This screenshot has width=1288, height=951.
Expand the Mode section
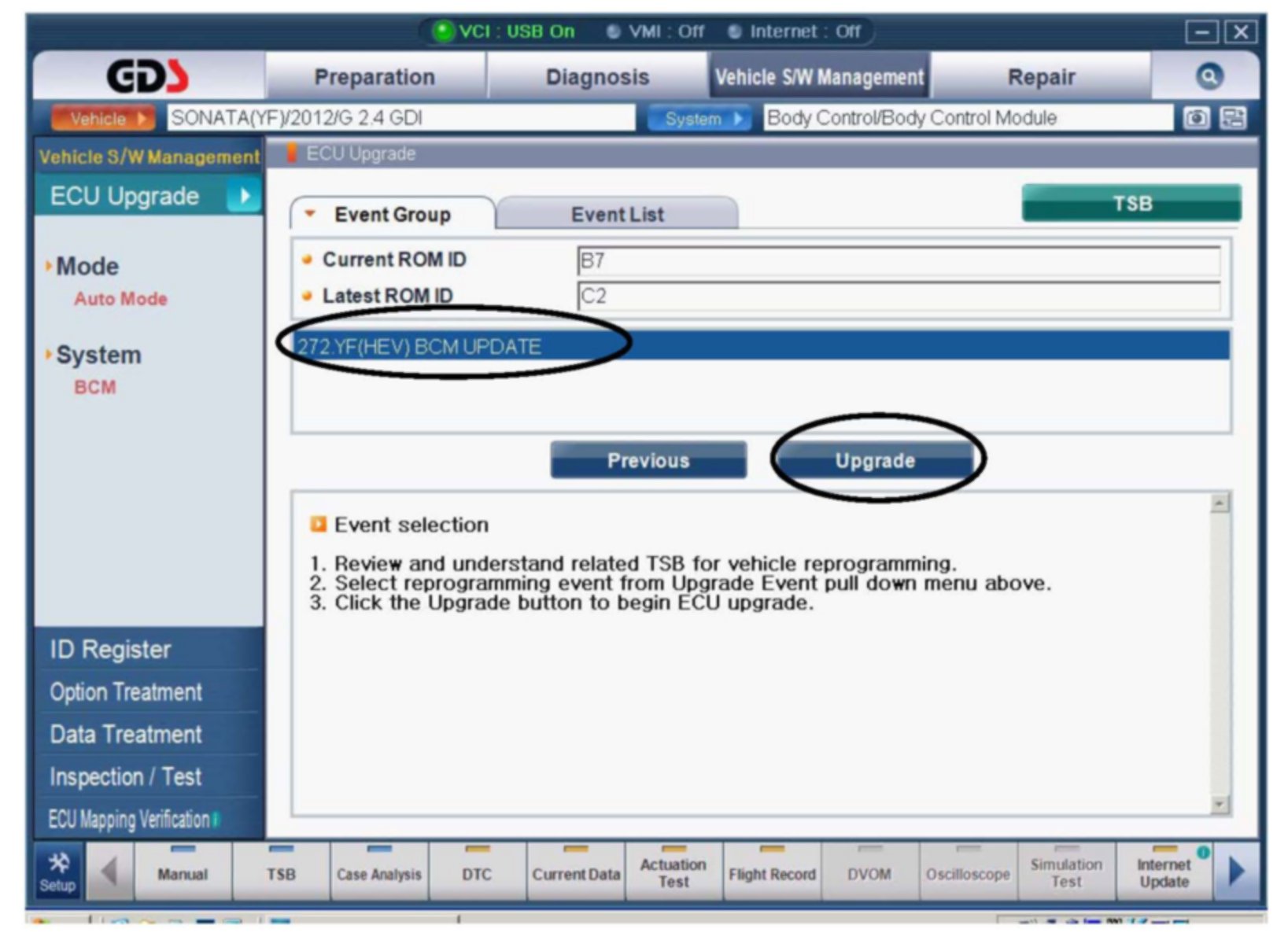coord(87,267)
